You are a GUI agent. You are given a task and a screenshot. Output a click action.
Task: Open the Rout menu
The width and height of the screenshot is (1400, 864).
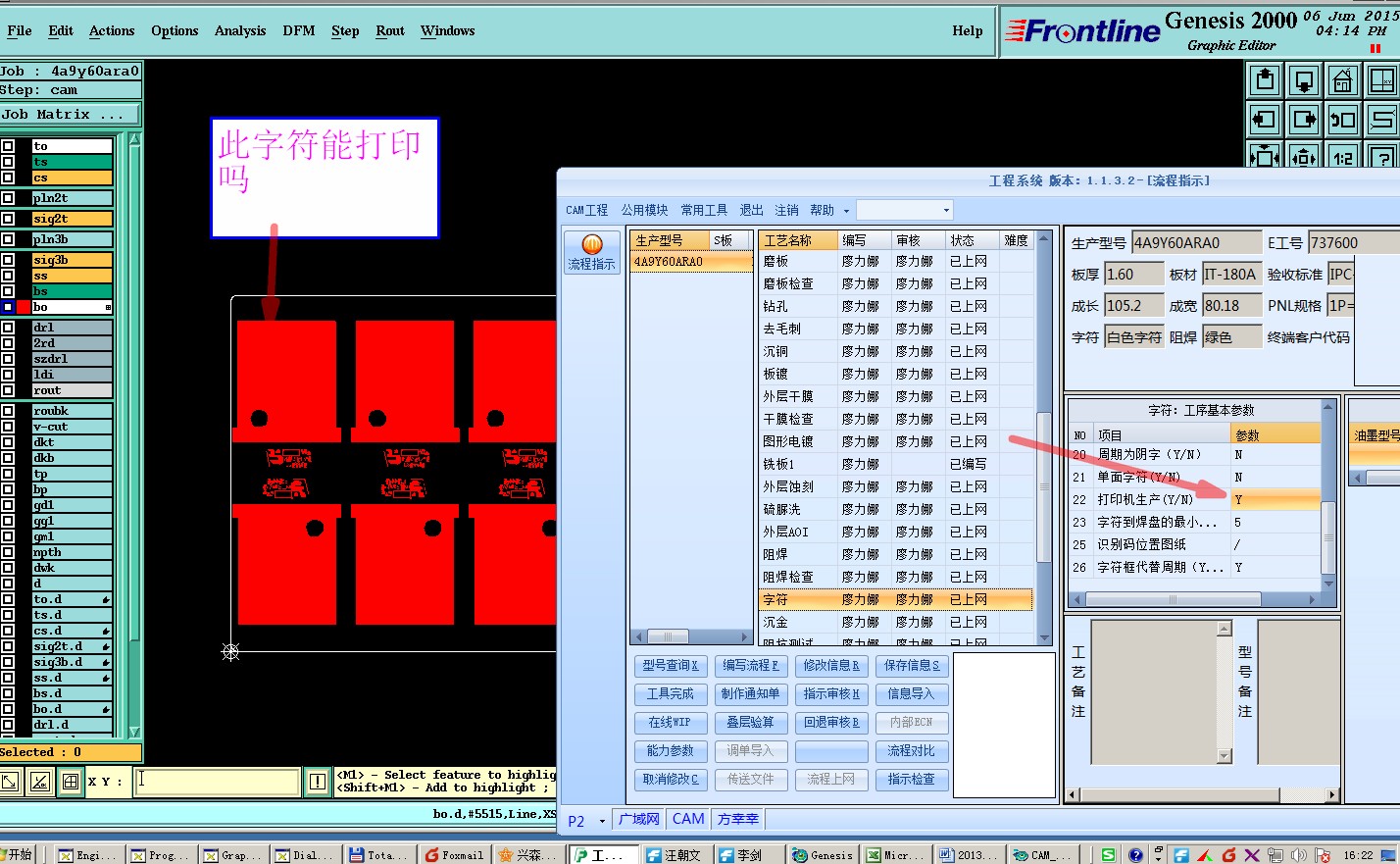(390, 30)
